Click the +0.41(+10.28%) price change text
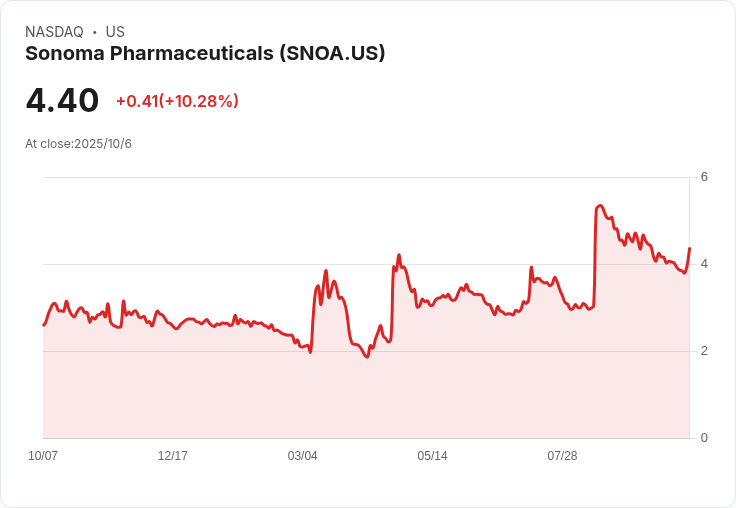Viewport: 736px width, 508px height. (x=177, y=101)
